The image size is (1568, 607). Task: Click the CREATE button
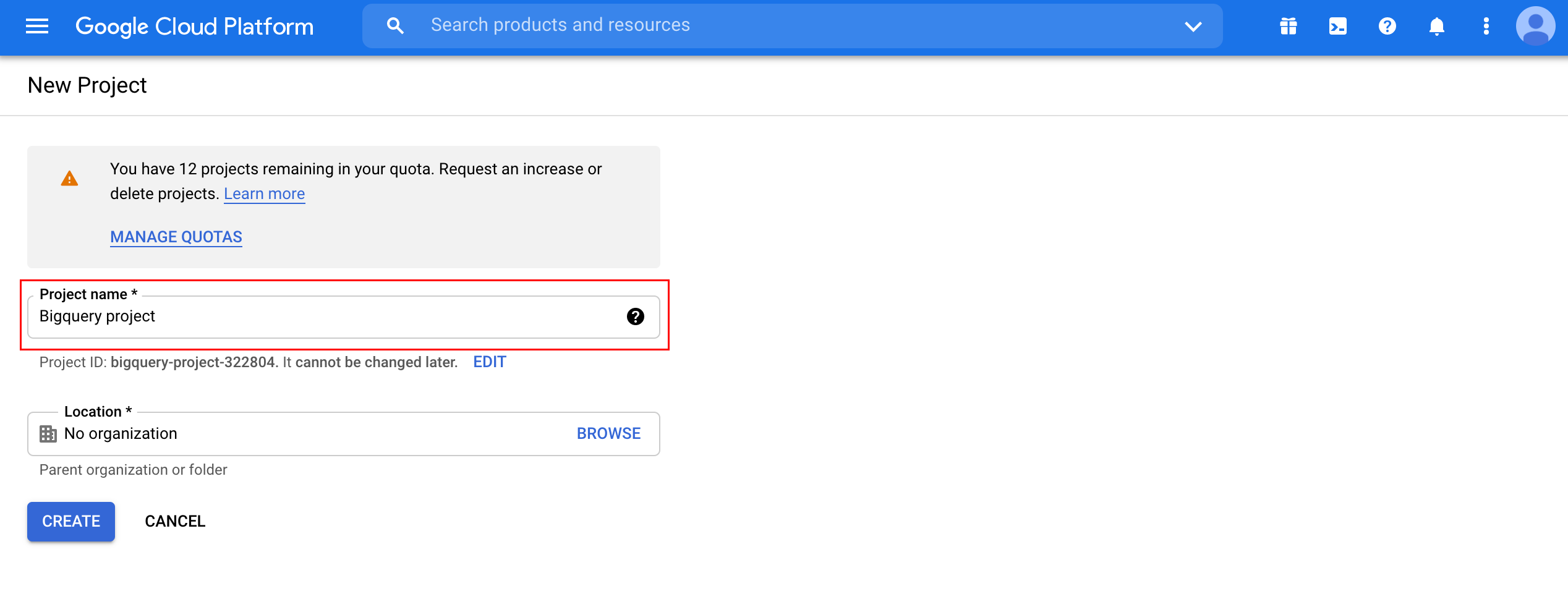71,522
